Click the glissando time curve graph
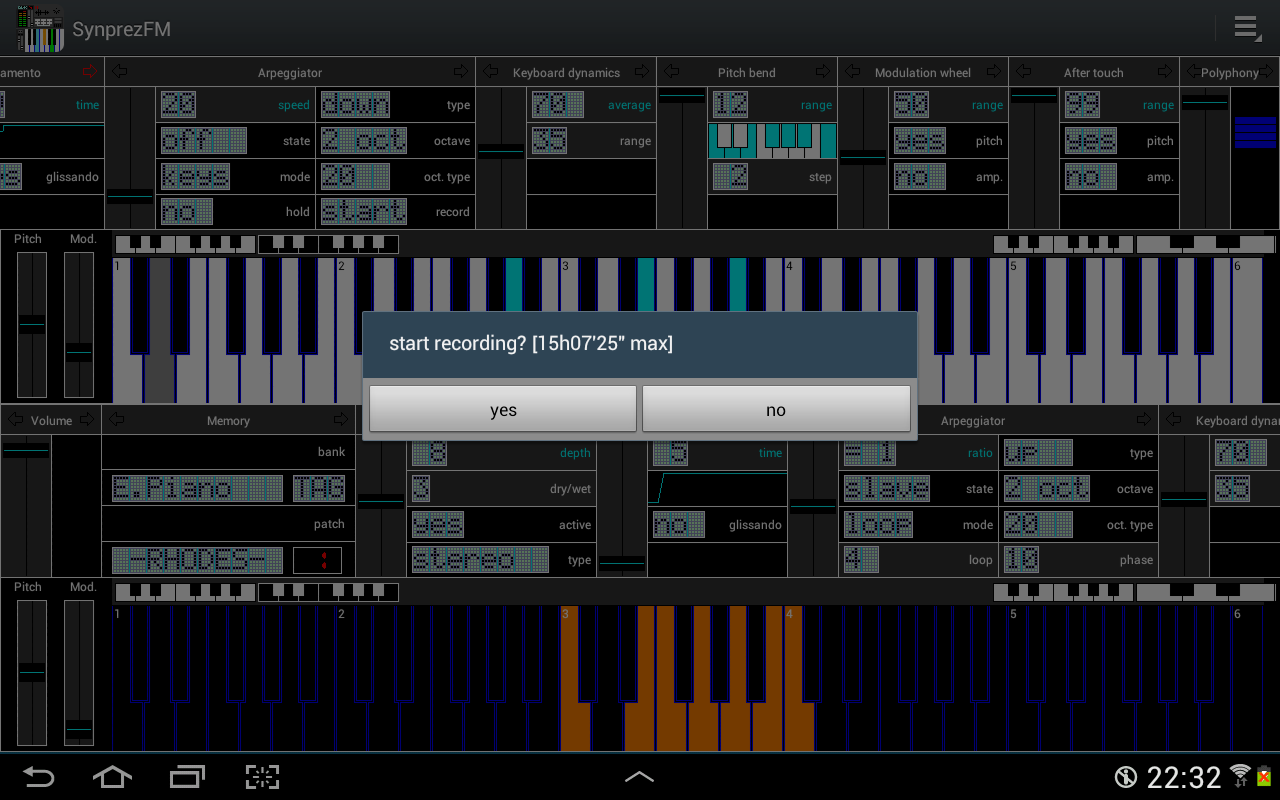Screen dimensions: 1280x800 pyautogui.click(x=716, y=488)
